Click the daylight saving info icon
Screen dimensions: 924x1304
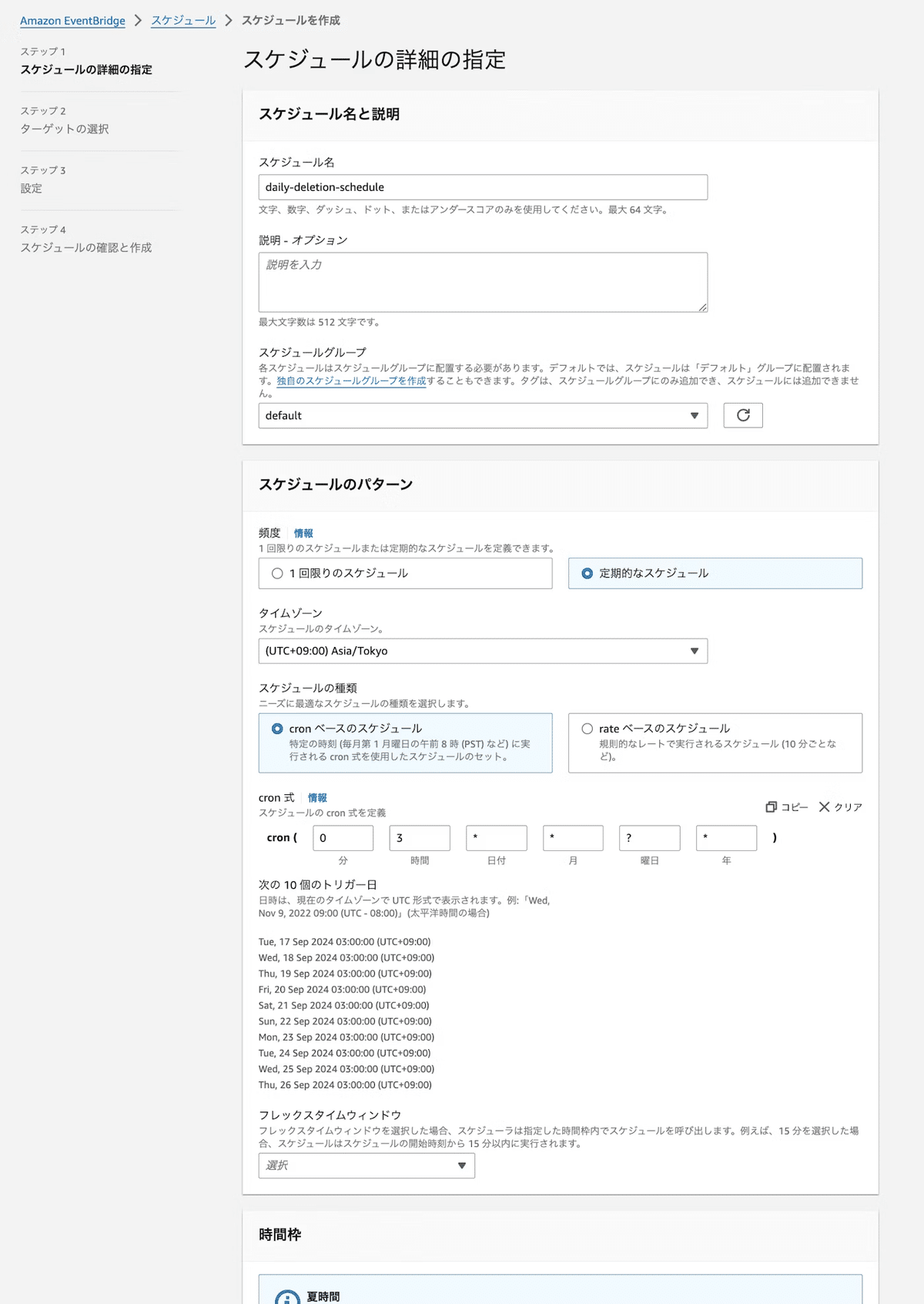coord(288,1299)
